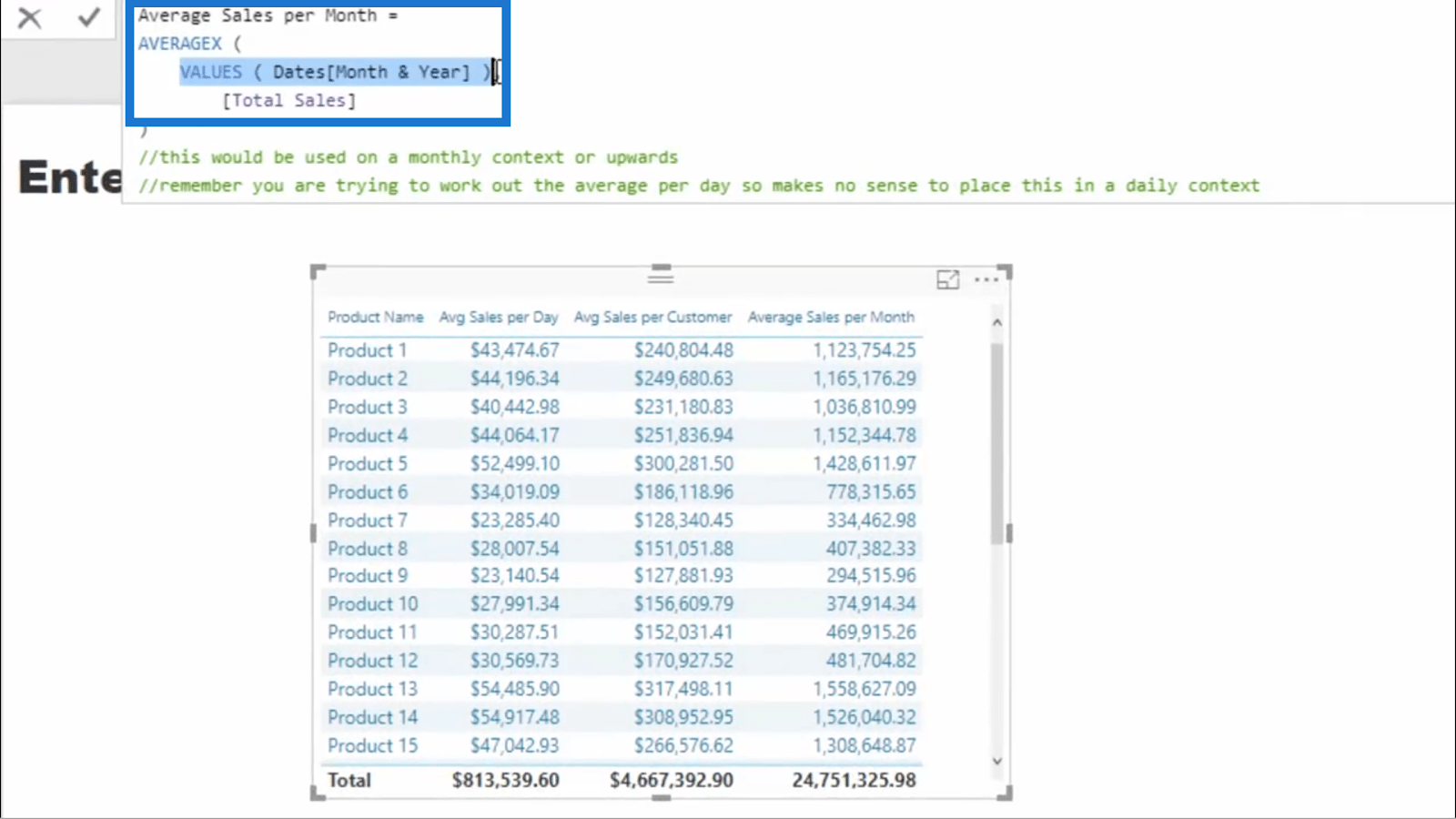1456x819 pixels.
Task: Select the Product 14 row label
Action: click(372, 717)
